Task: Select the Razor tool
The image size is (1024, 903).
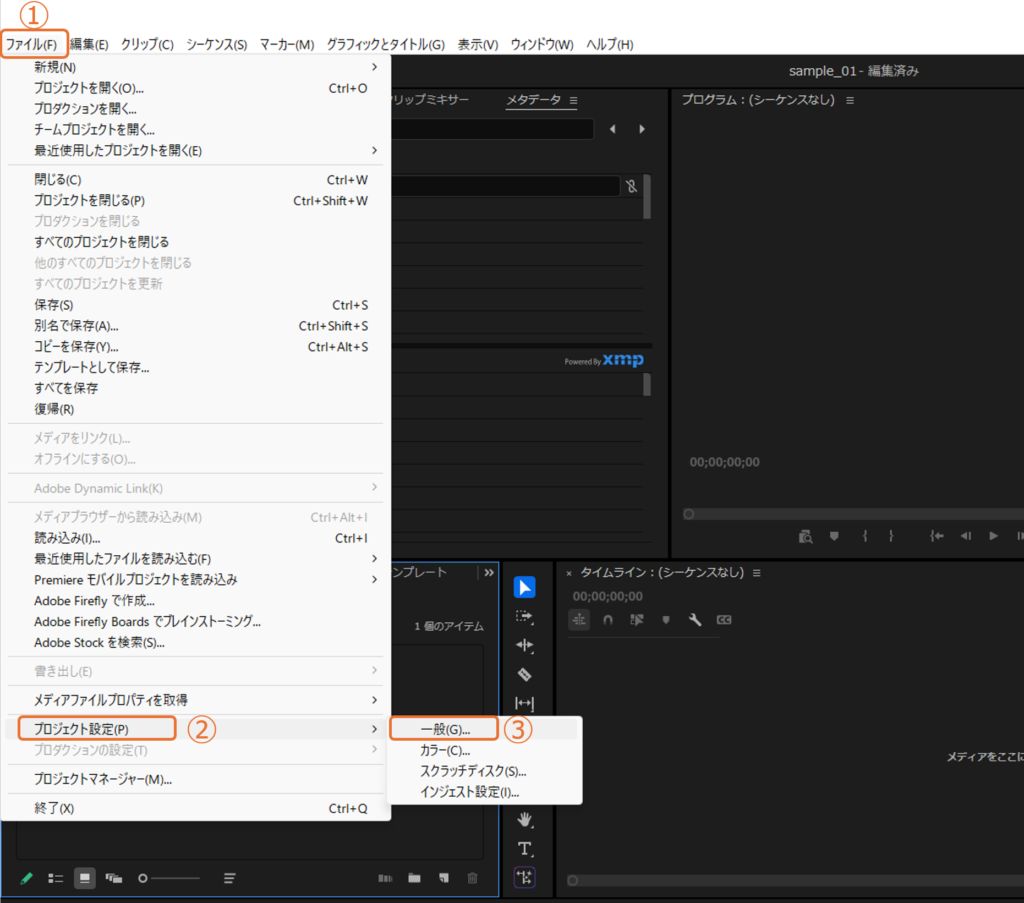Action: pyautogui.click(x=524, y=674)
